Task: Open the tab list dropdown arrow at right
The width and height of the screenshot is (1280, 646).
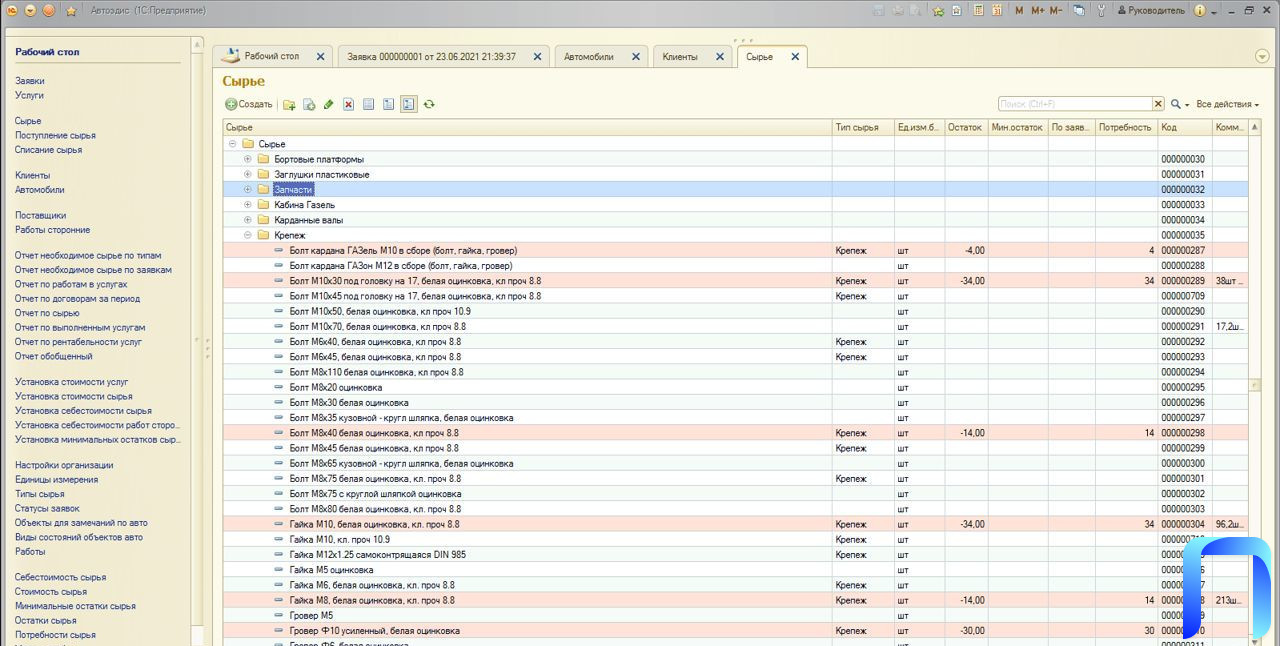Action: [1262, 57]
